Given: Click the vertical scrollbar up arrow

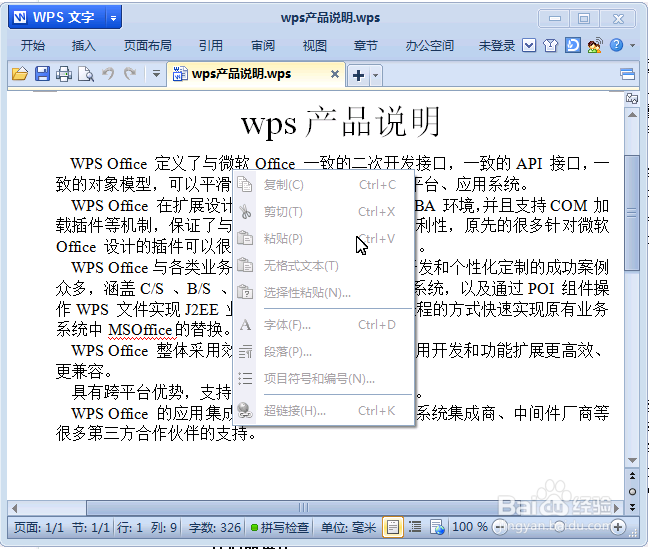Looking at the screenshot, I should point(632,115).
